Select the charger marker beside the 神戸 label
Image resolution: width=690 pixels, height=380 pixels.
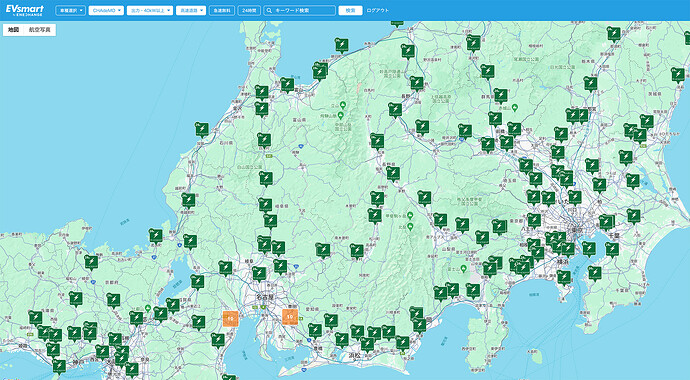[59, 366]
